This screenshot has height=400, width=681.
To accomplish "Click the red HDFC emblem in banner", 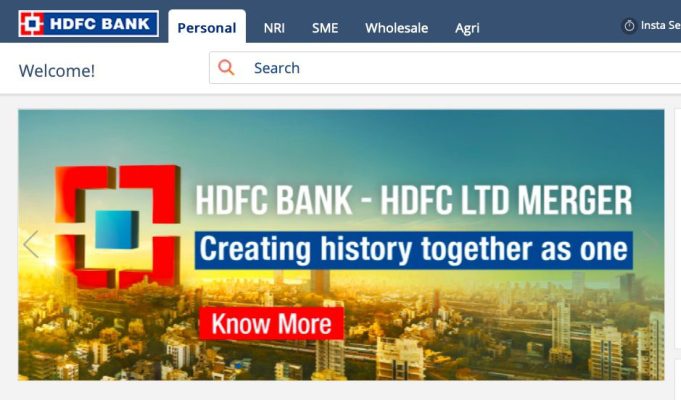I will 117,226.
